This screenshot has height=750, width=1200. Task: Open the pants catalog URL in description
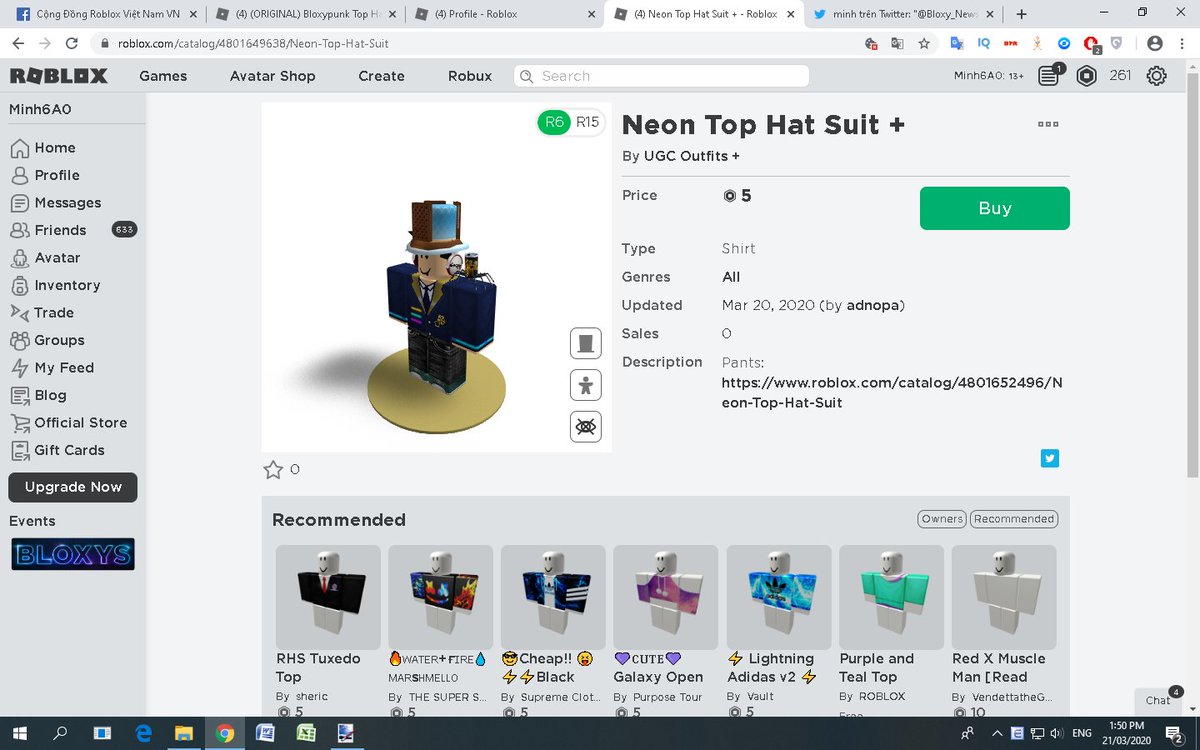(x=892, y=392)
